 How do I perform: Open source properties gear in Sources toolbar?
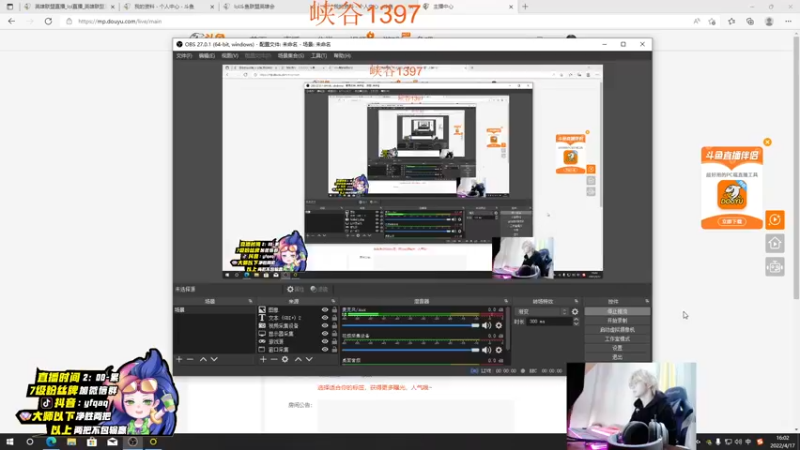[285, 359]
